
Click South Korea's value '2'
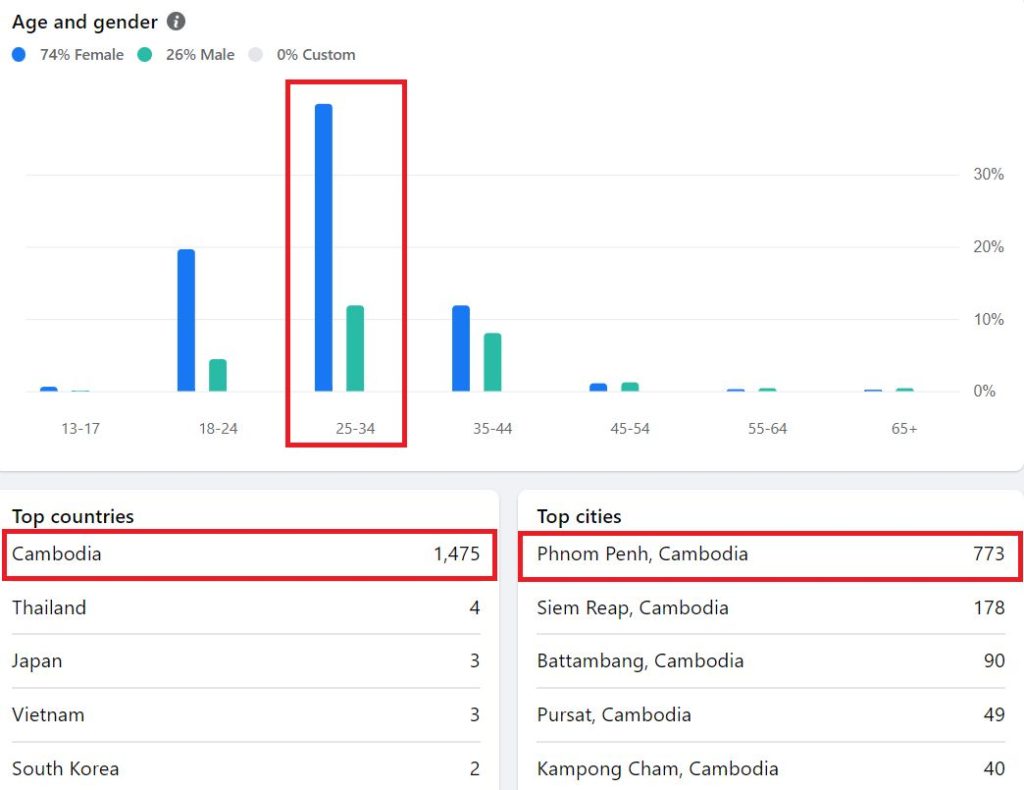(x=475, y=768)
